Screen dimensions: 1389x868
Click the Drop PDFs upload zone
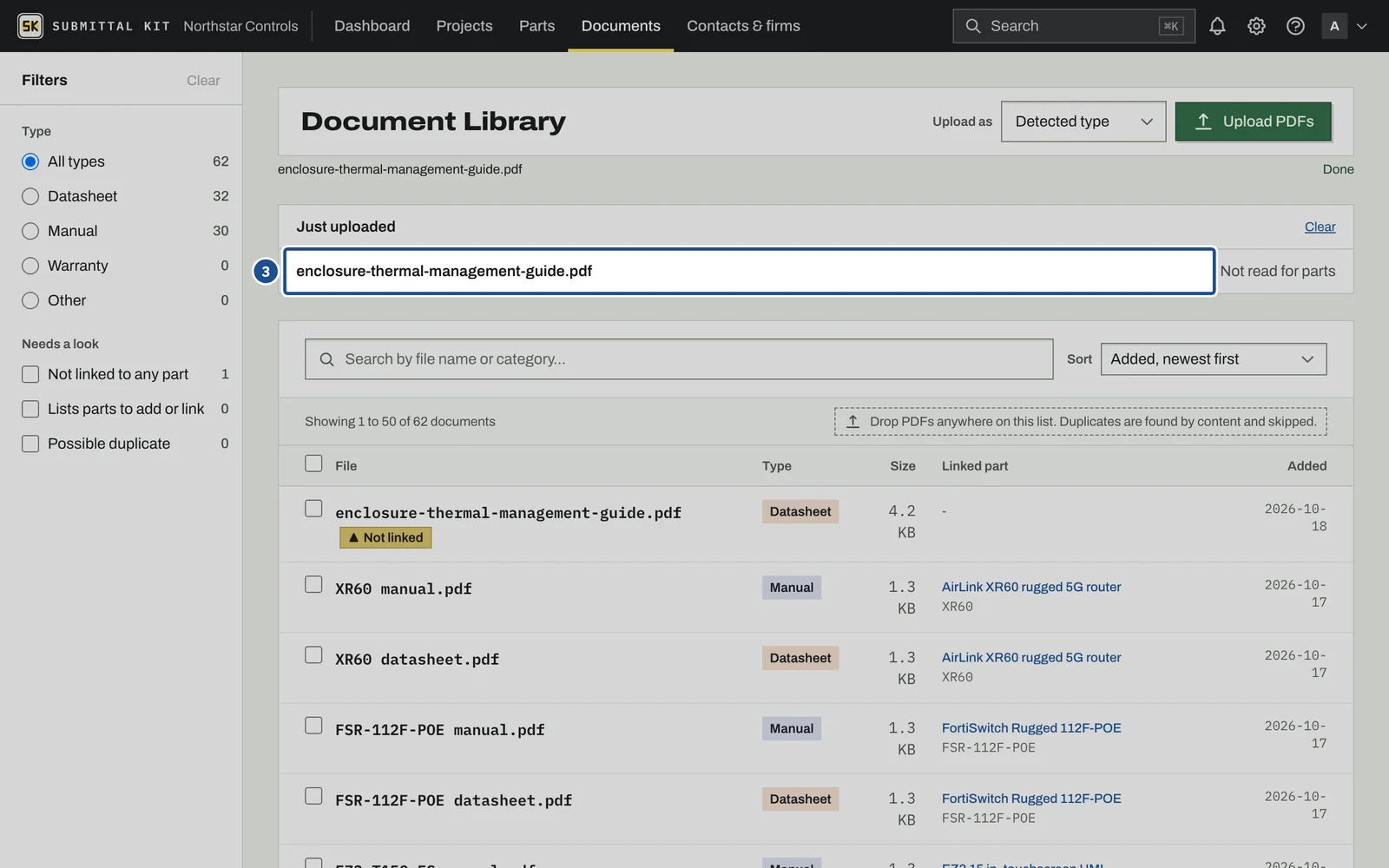pos(1080,422)
